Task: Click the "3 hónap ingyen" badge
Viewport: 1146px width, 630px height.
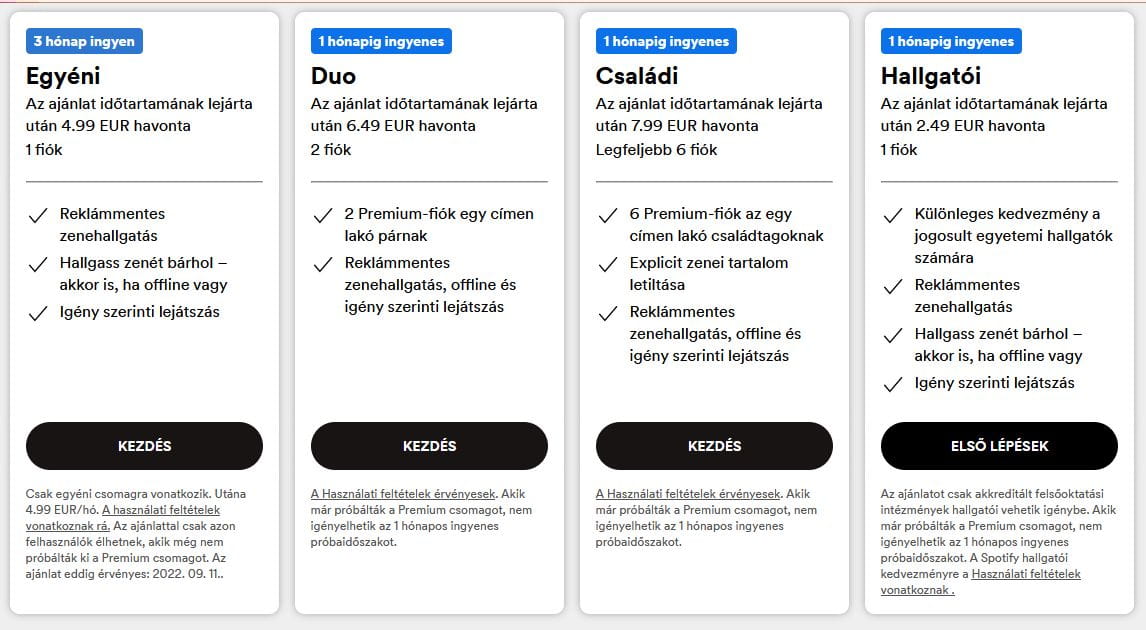Action: pyautogui.click(x=83, y=41)
